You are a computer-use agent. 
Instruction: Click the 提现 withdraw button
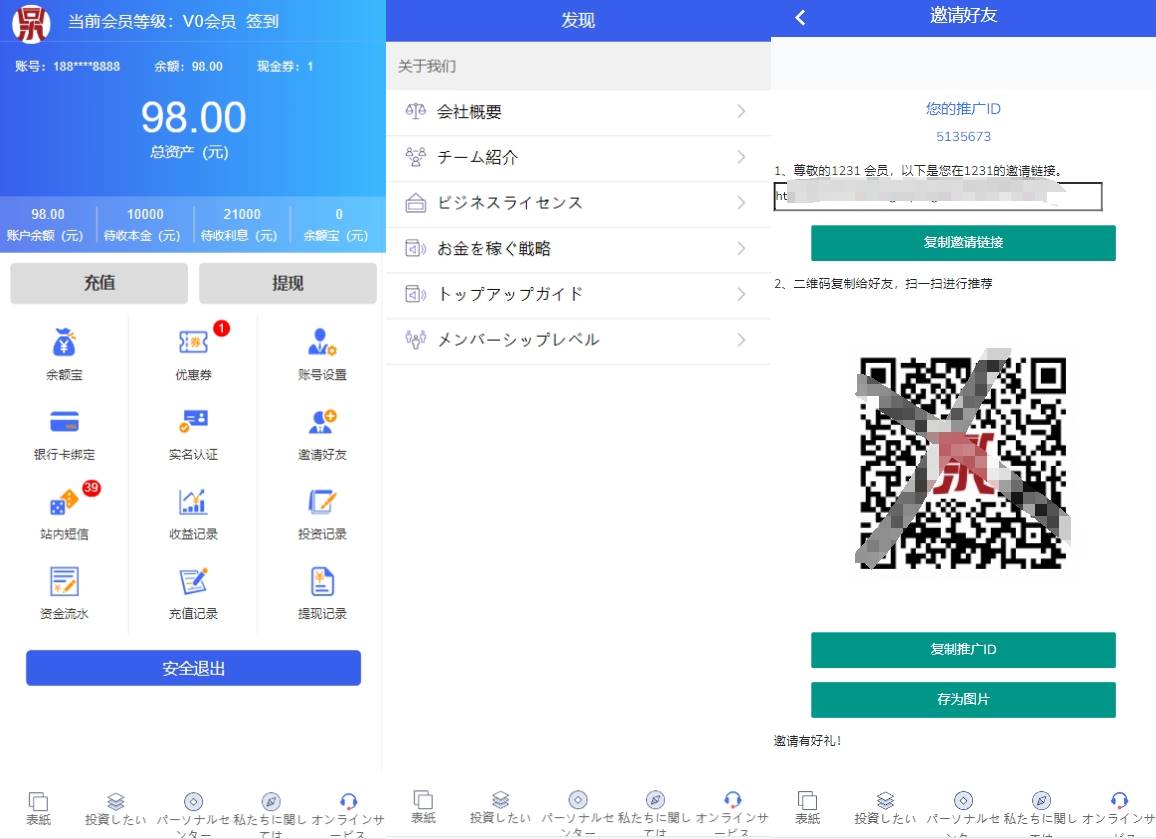click(288, 283)
